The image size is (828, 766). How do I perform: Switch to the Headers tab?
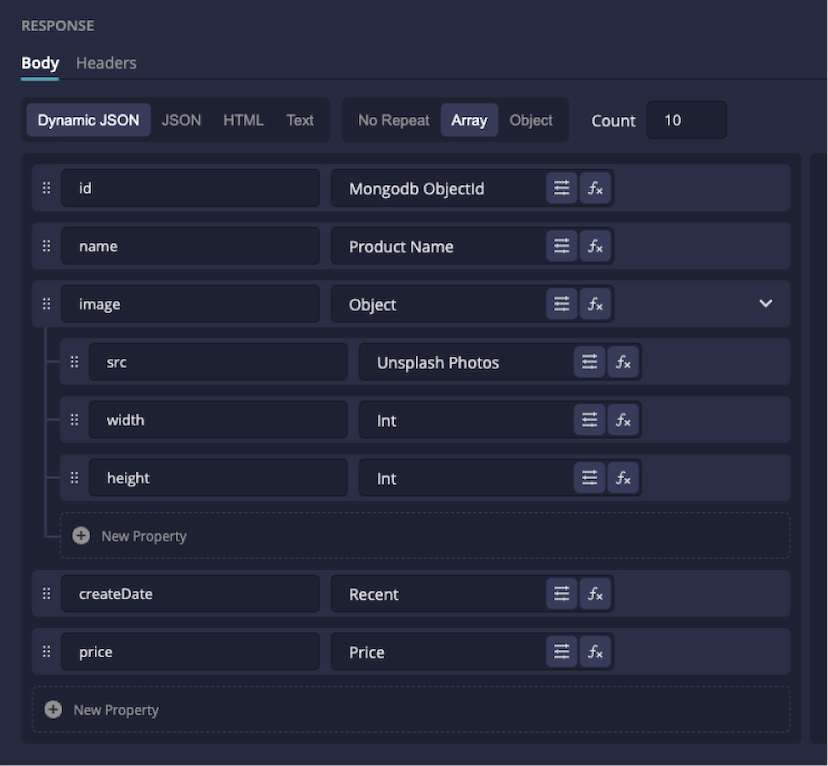tap(106, 63)
